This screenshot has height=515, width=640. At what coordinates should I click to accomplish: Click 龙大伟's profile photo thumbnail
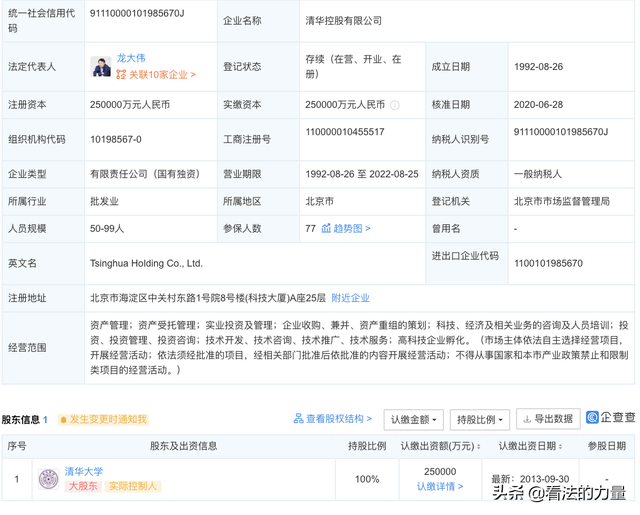tap(101, 67)
